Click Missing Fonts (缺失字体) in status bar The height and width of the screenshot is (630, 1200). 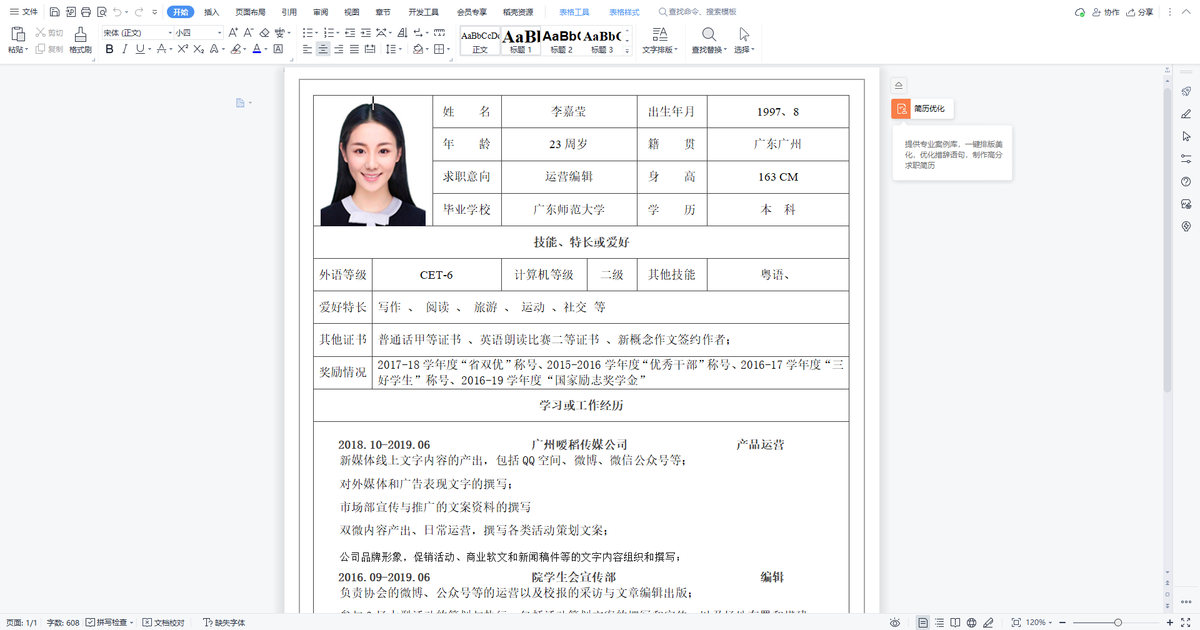225,622
